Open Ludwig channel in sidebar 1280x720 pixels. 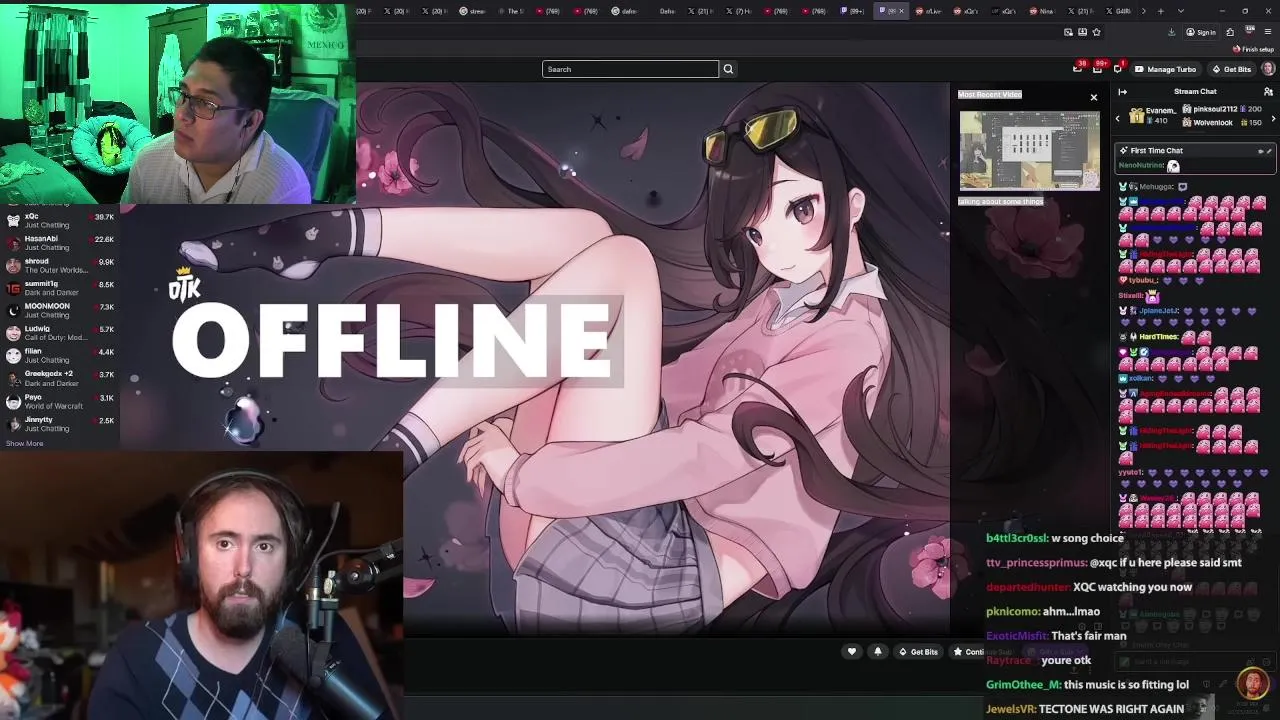60,333
